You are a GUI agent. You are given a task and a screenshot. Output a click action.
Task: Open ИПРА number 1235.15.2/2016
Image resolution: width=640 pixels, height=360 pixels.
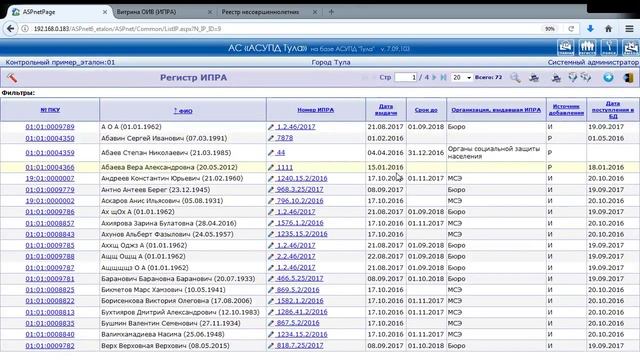(302, 234)
